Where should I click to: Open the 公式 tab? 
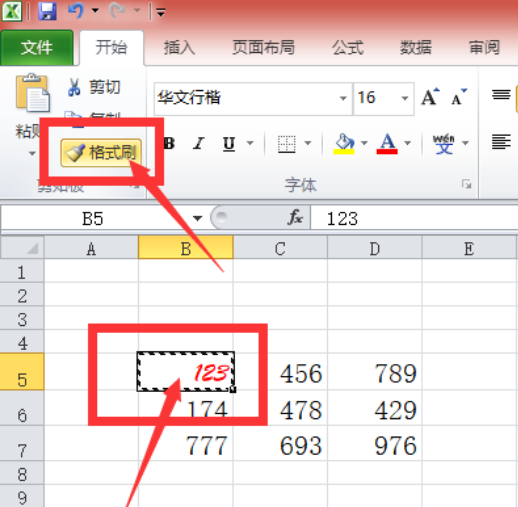tap(347, 47)
